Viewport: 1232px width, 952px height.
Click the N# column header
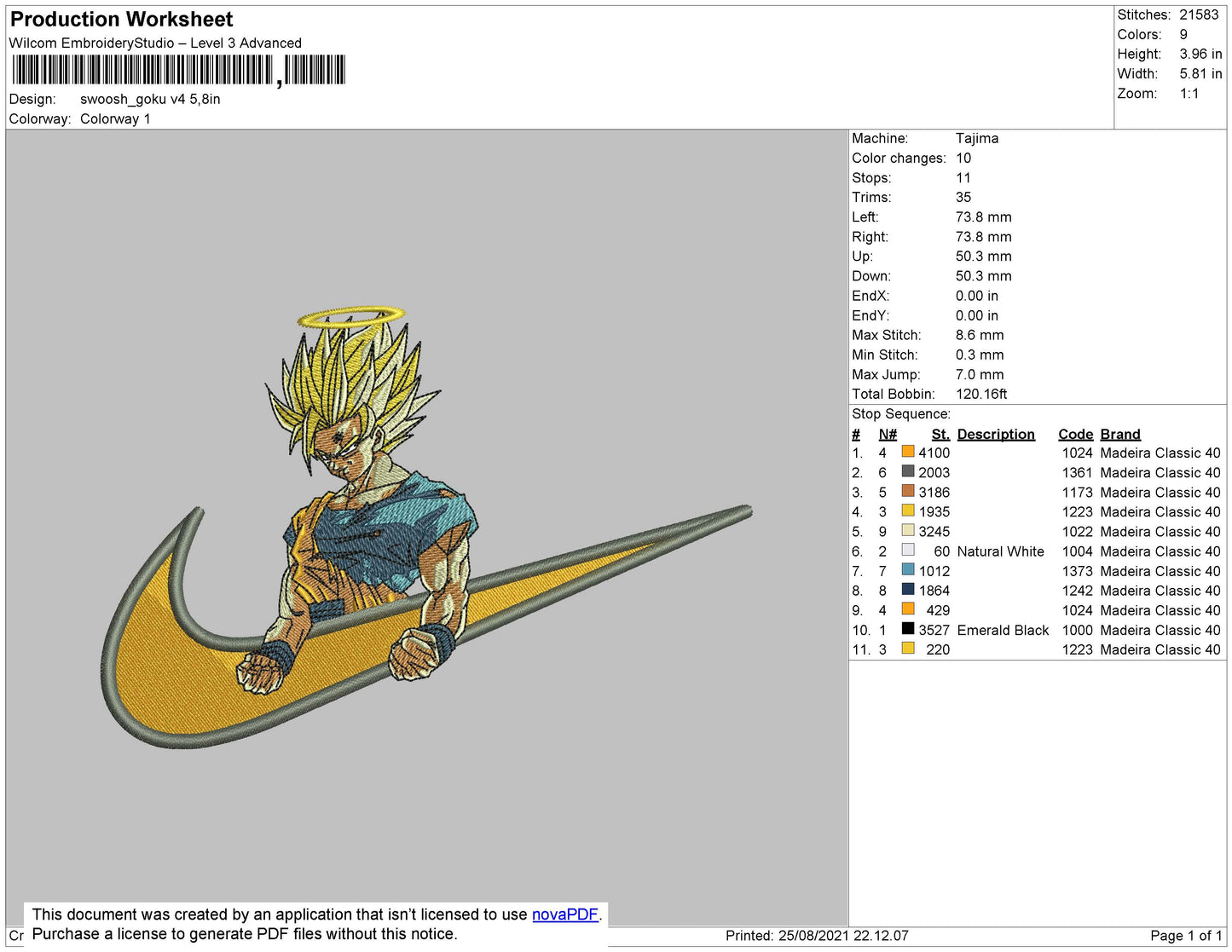coord(888,434)
